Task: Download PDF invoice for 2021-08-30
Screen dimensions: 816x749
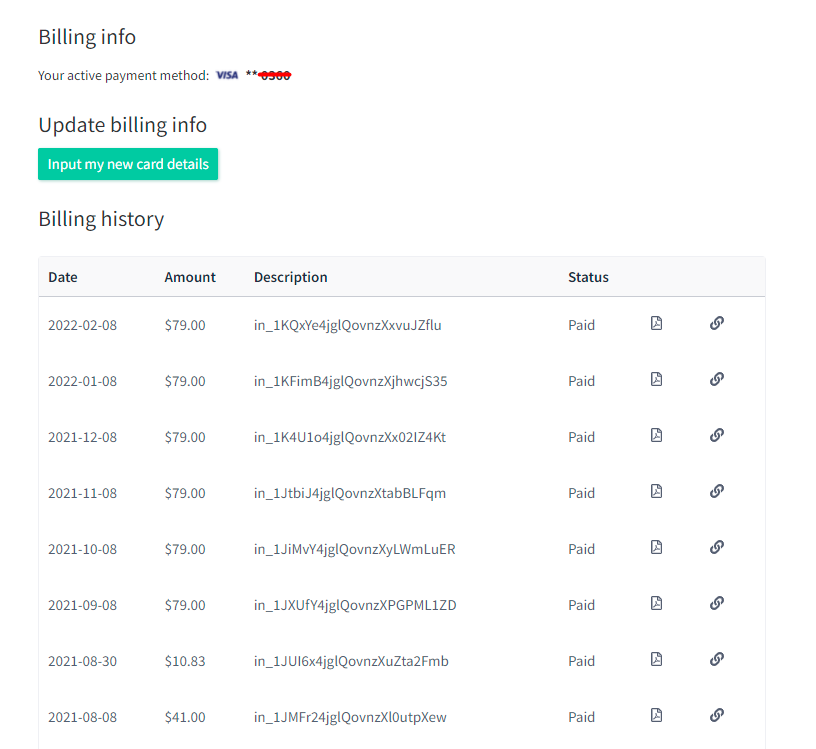Action: [x=657, y=659]
